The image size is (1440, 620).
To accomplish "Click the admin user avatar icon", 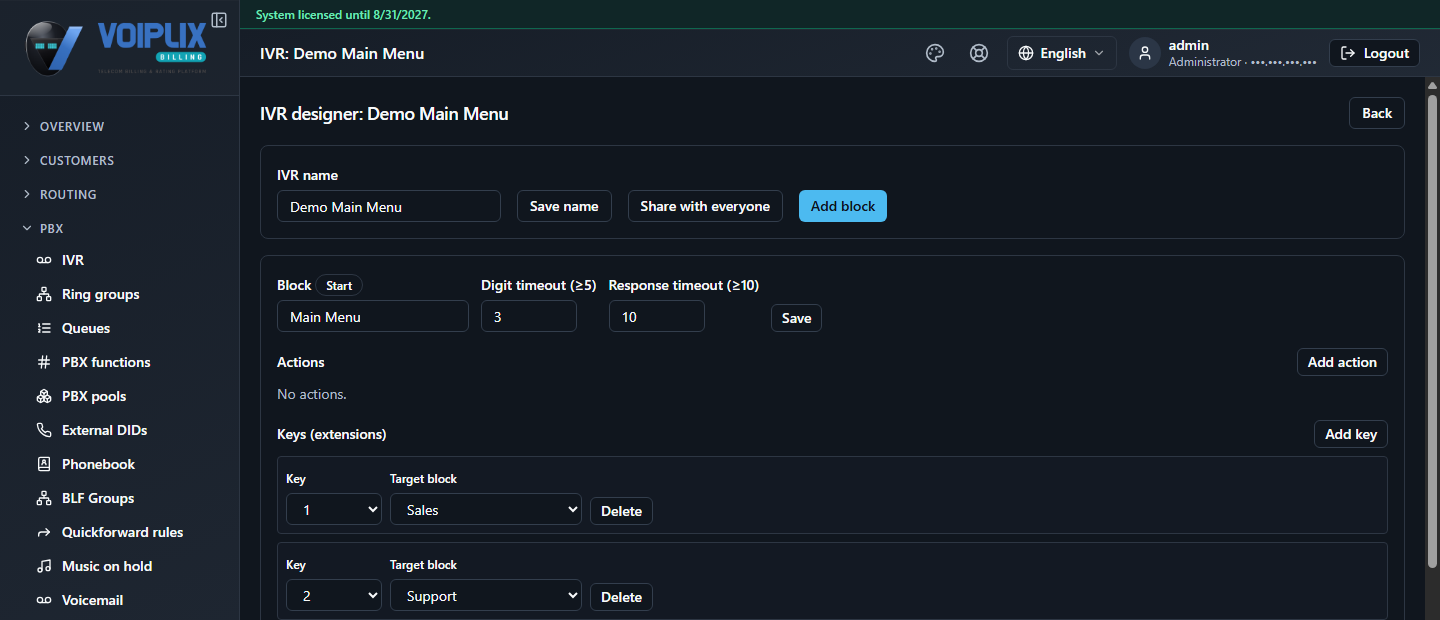I will [1145, 53].
